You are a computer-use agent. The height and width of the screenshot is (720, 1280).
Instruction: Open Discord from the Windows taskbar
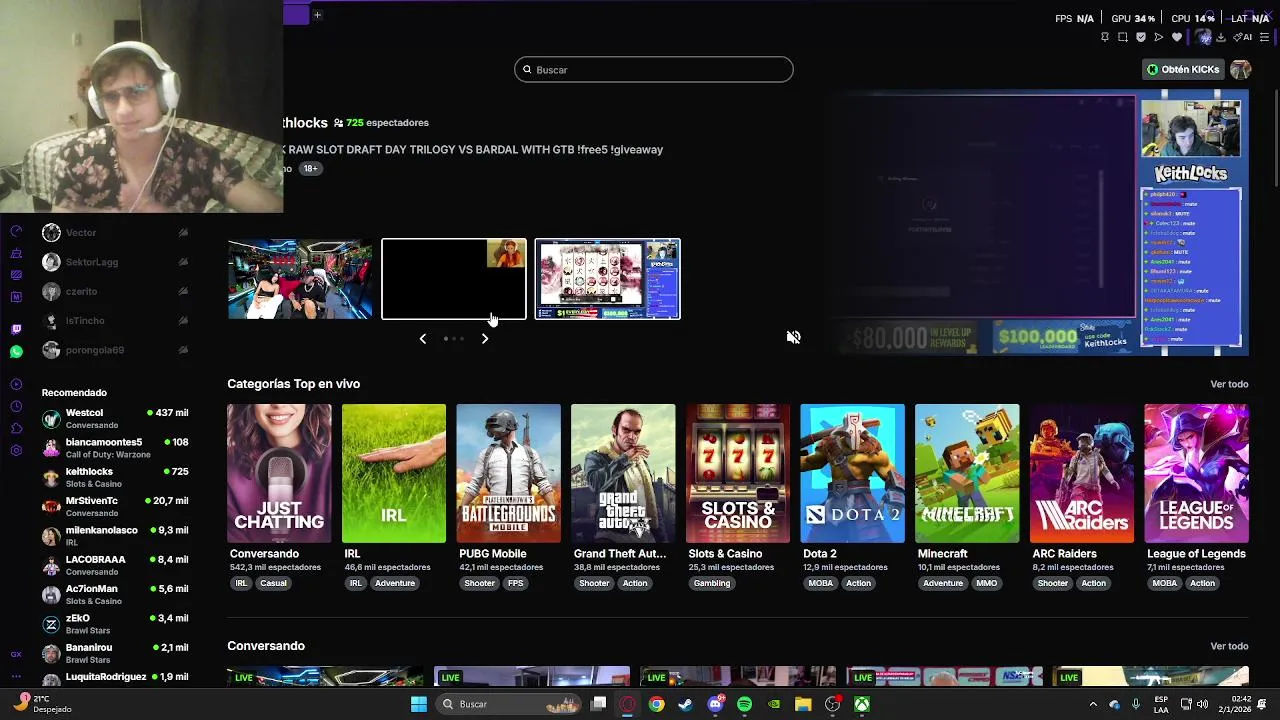715,704
